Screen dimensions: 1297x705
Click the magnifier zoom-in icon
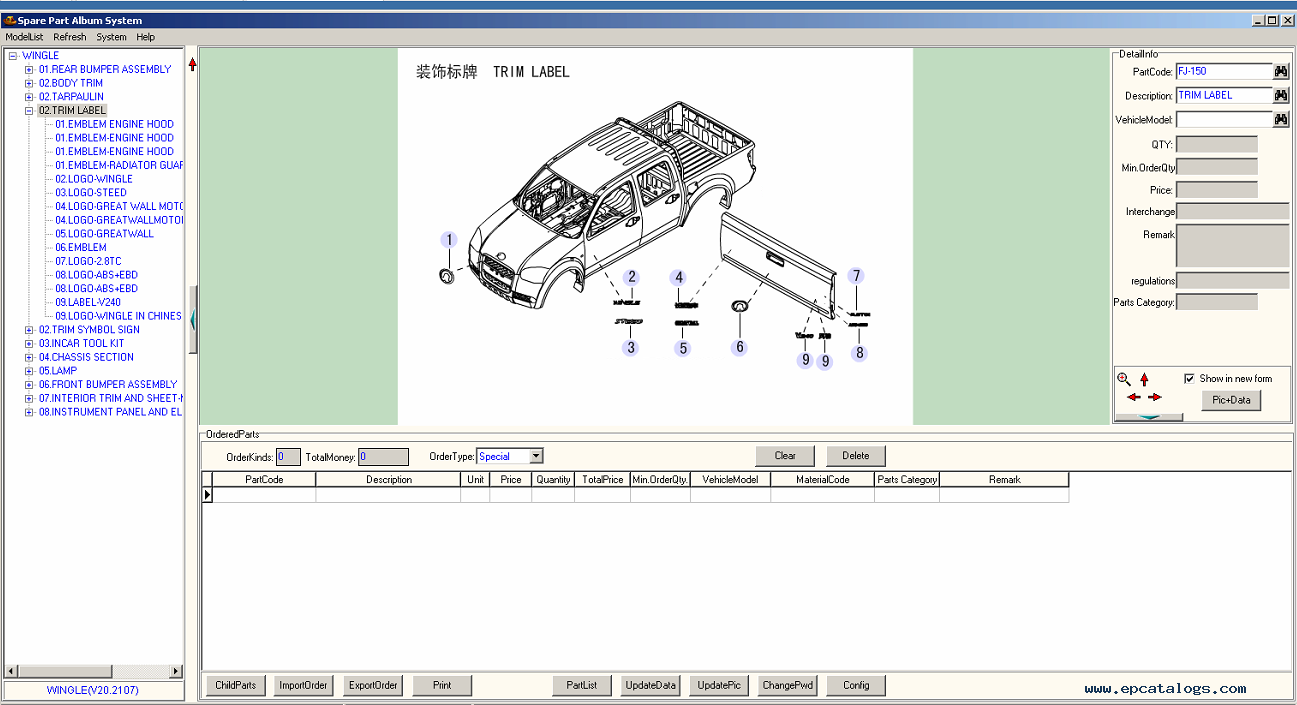point(1124,380)
